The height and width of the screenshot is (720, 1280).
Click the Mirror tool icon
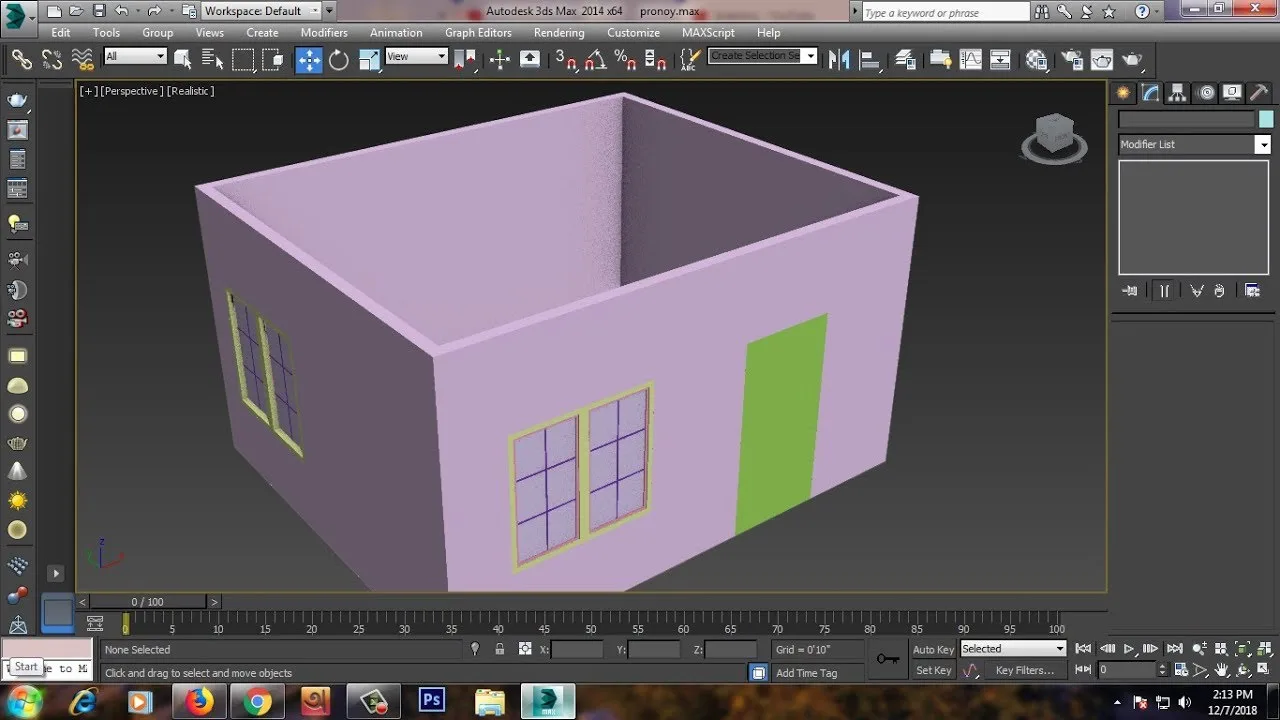click(838, 60)
